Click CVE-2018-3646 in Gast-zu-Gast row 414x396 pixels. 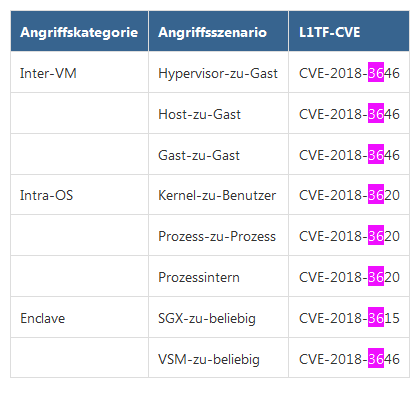point(349,155)
